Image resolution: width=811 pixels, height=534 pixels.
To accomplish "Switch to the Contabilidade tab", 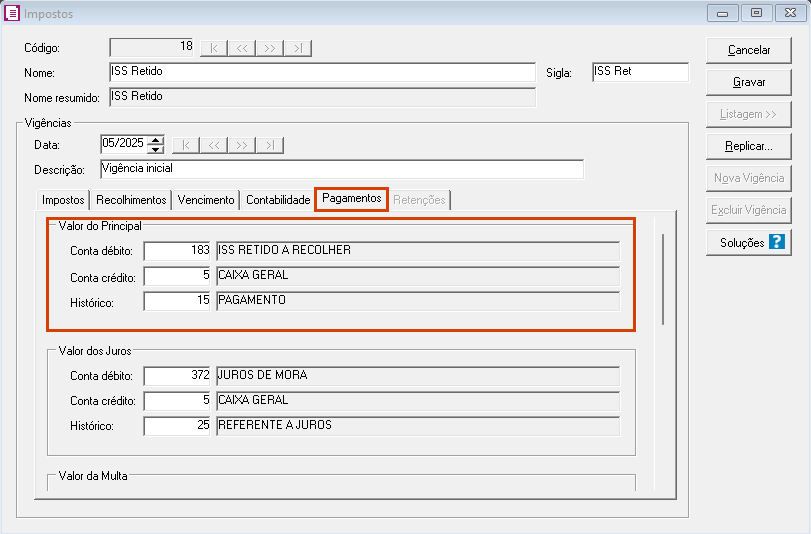I will pos(278,200).
